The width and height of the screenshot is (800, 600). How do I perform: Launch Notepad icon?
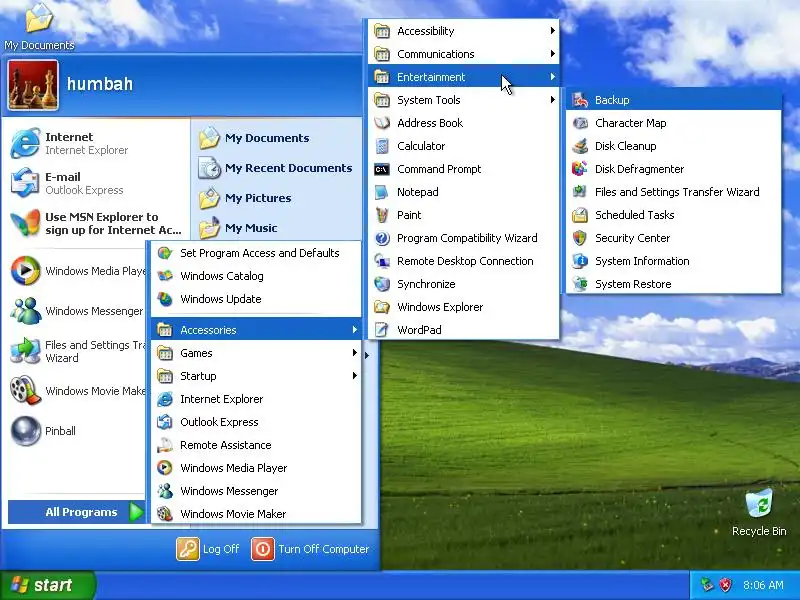[x=382, y=192]
